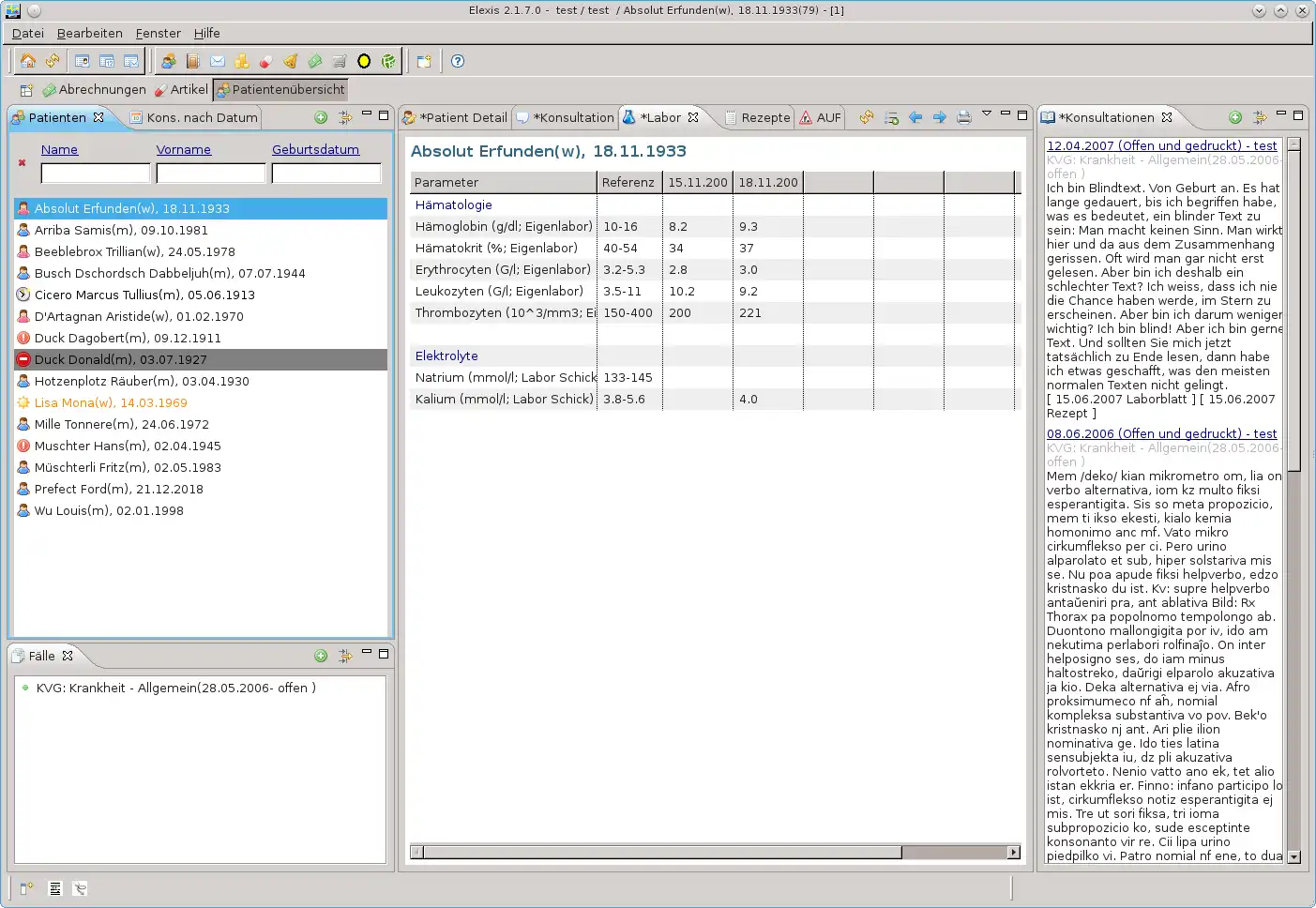This screenshot has width=1316, height=908.
Task: Open the Datei menu
Action: [28, 33]
